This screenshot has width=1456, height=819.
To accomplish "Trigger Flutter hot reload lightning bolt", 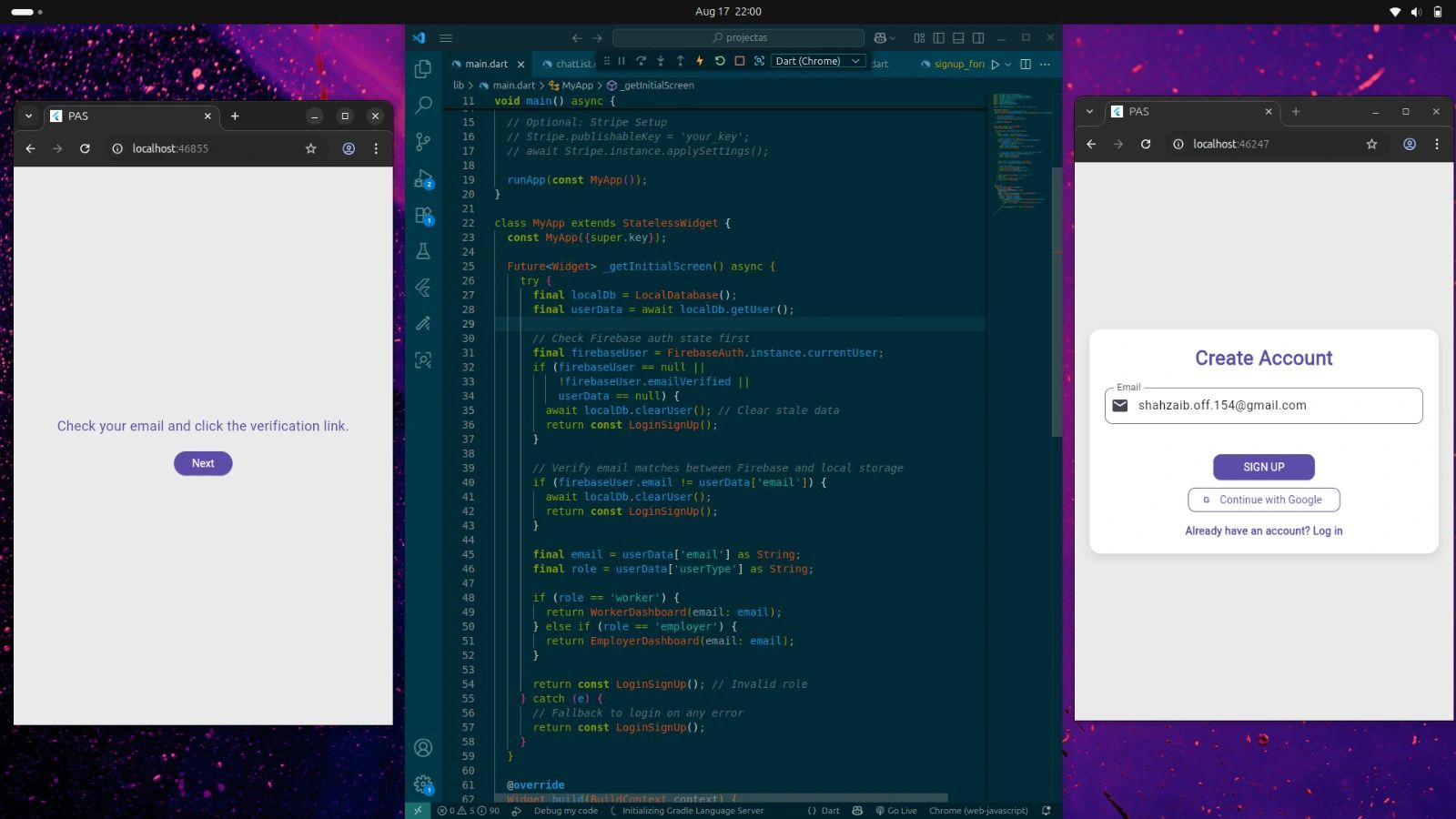I will (x=700, y=61).
